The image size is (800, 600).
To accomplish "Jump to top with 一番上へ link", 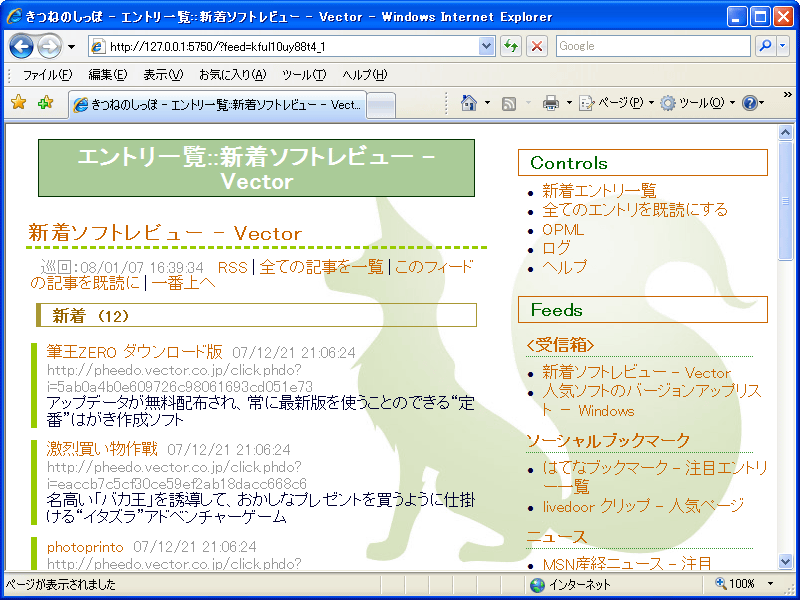I will click(183, 283).
